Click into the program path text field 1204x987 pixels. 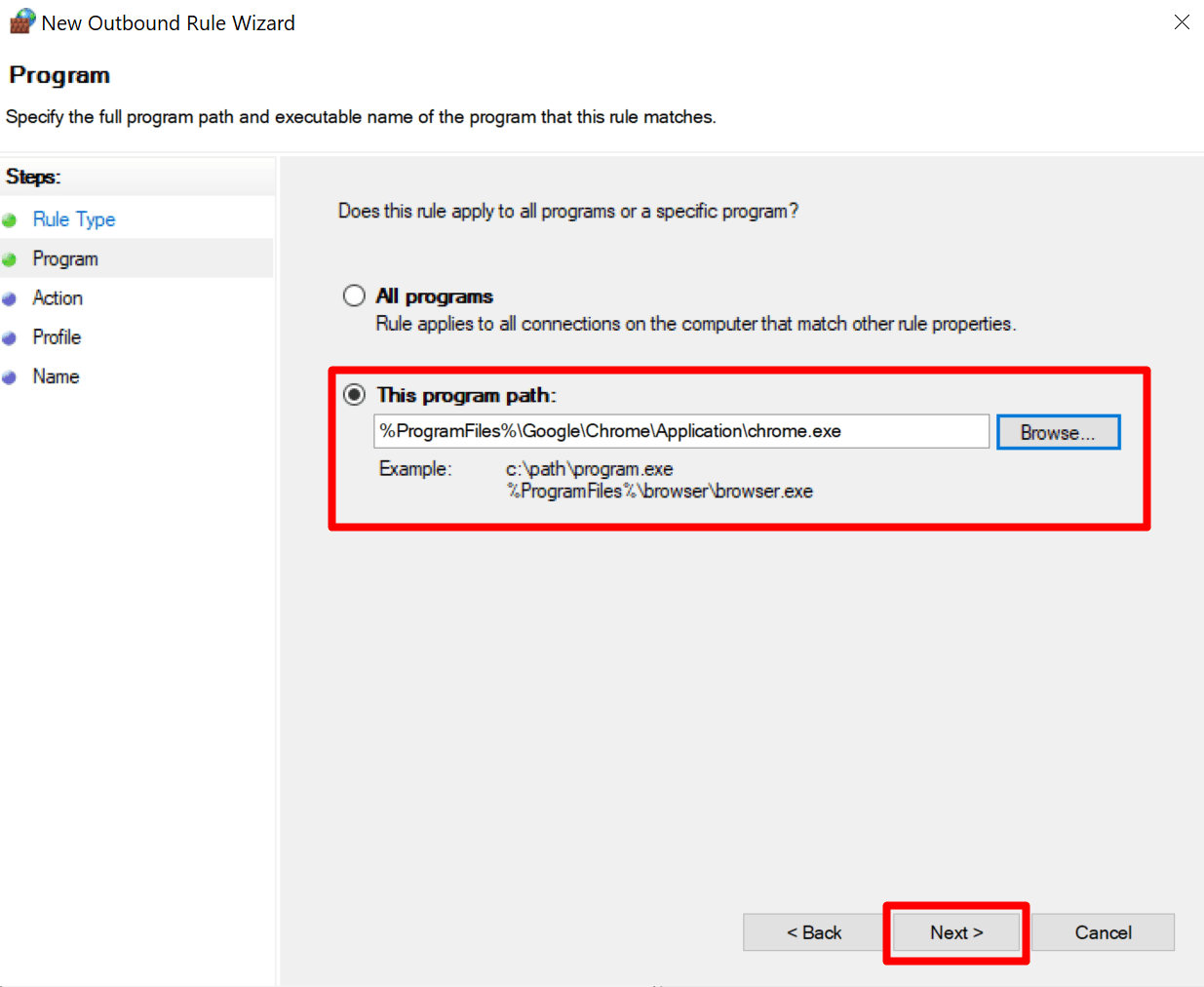coord(680,431)
